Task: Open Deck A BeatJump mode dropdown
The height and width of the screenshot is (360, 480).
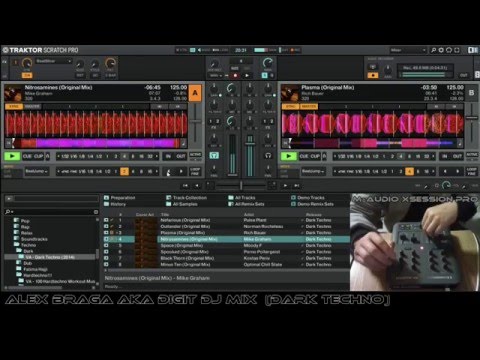Action: point(37,171)
